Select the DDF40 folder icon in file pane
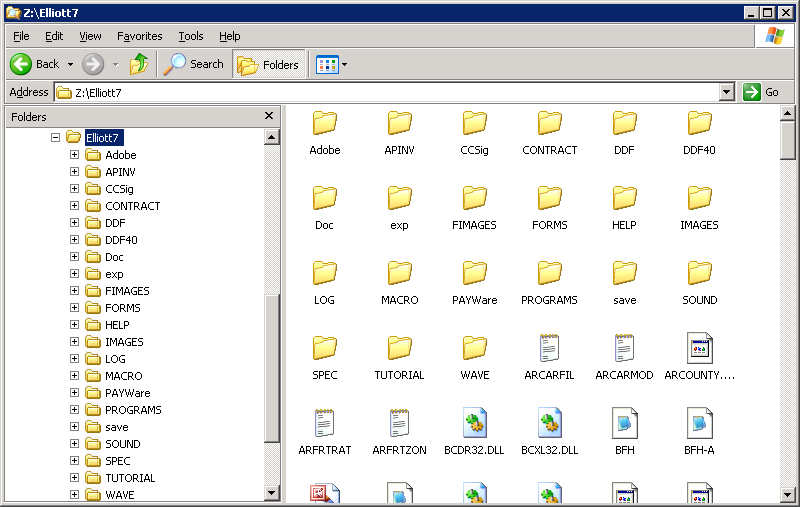The width and height of the screenshot is (800, 507). coord(699,123)
